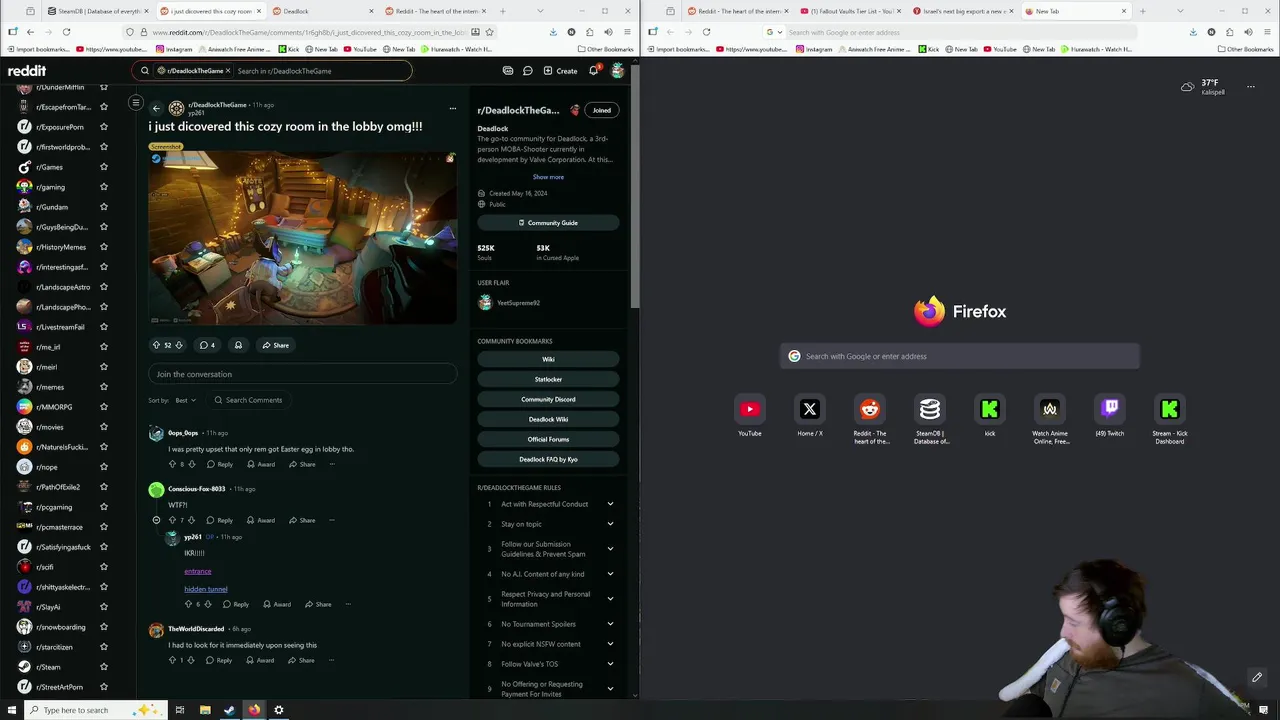Toggle favorite star for r/MMORPG
1280x720 pixels.
103,407
